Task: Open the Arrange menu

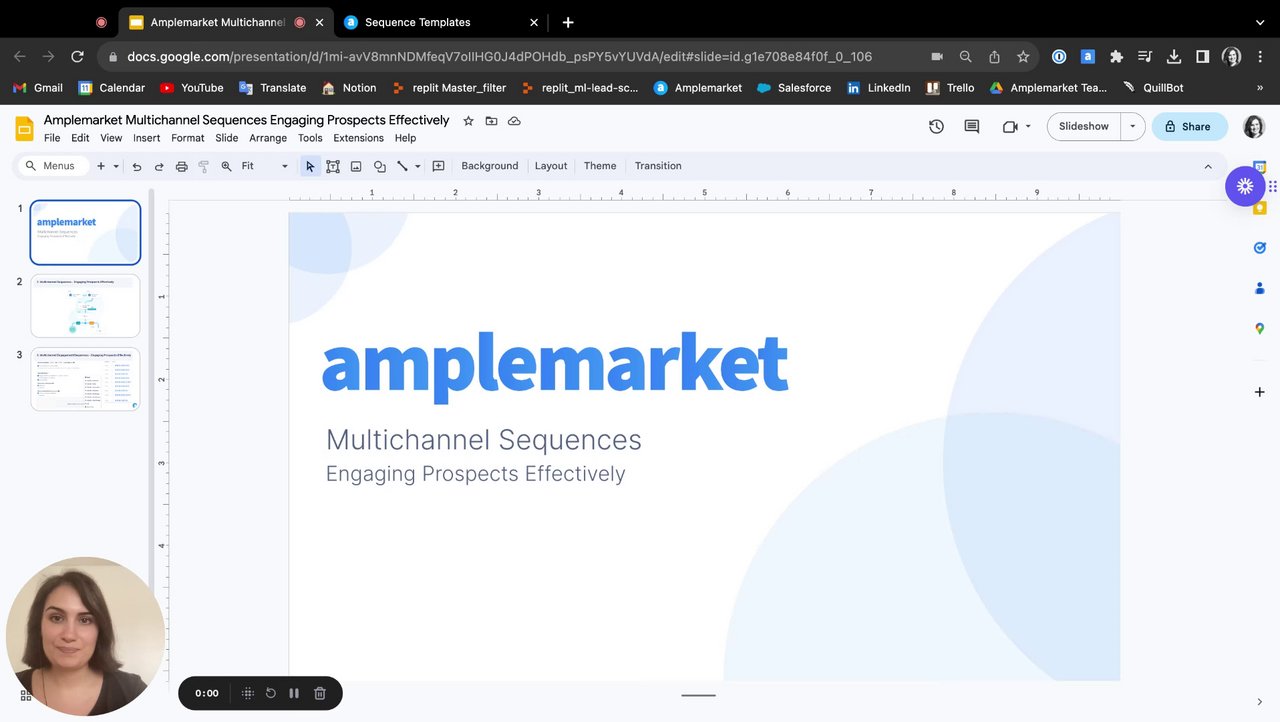Action: [268, 138]
